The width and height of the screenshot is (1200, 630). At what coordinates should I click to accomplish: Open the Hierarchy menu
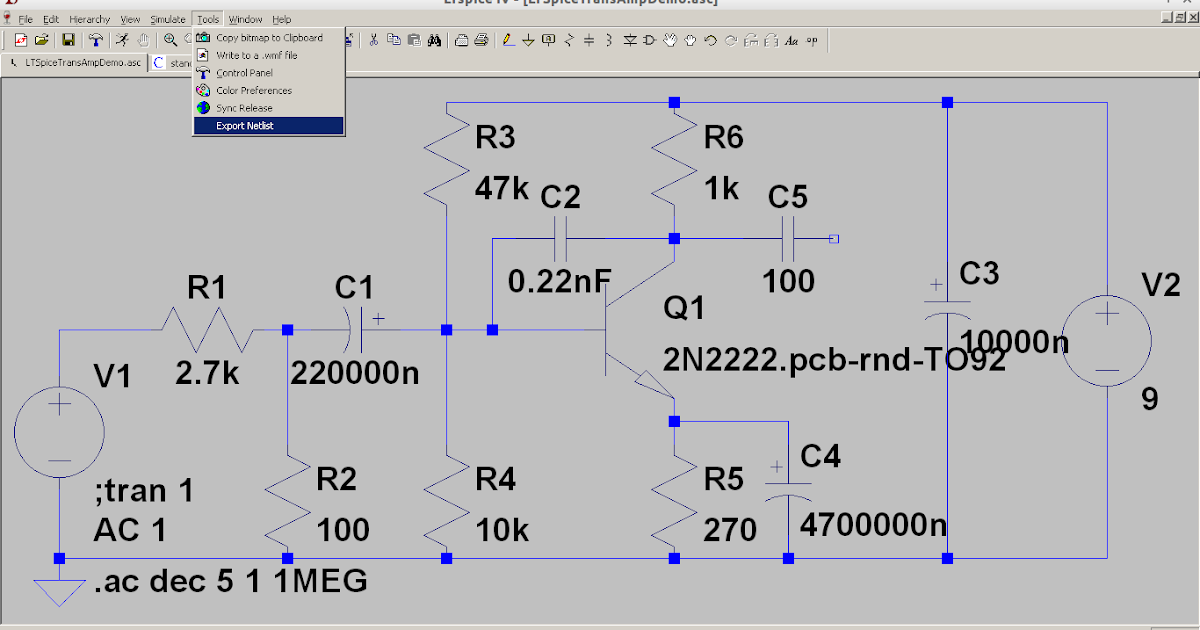point(90,18)
